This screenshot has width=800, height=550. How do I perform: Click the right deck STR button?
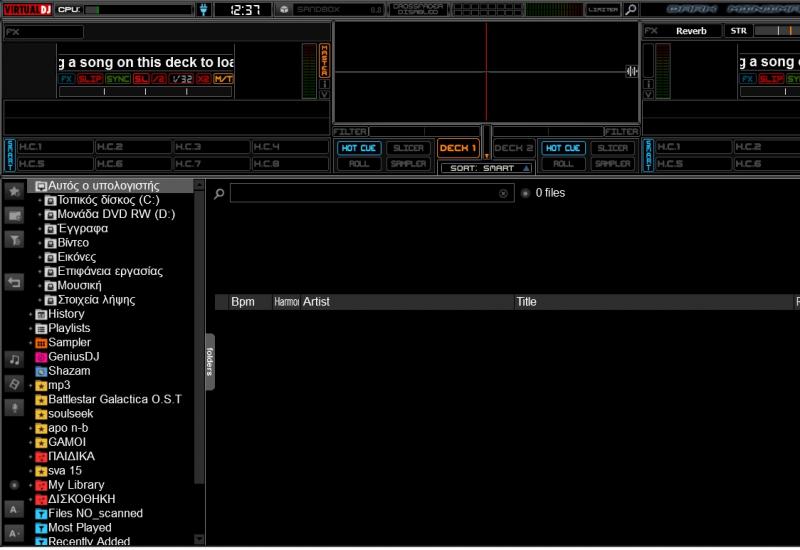click(738, 31)
